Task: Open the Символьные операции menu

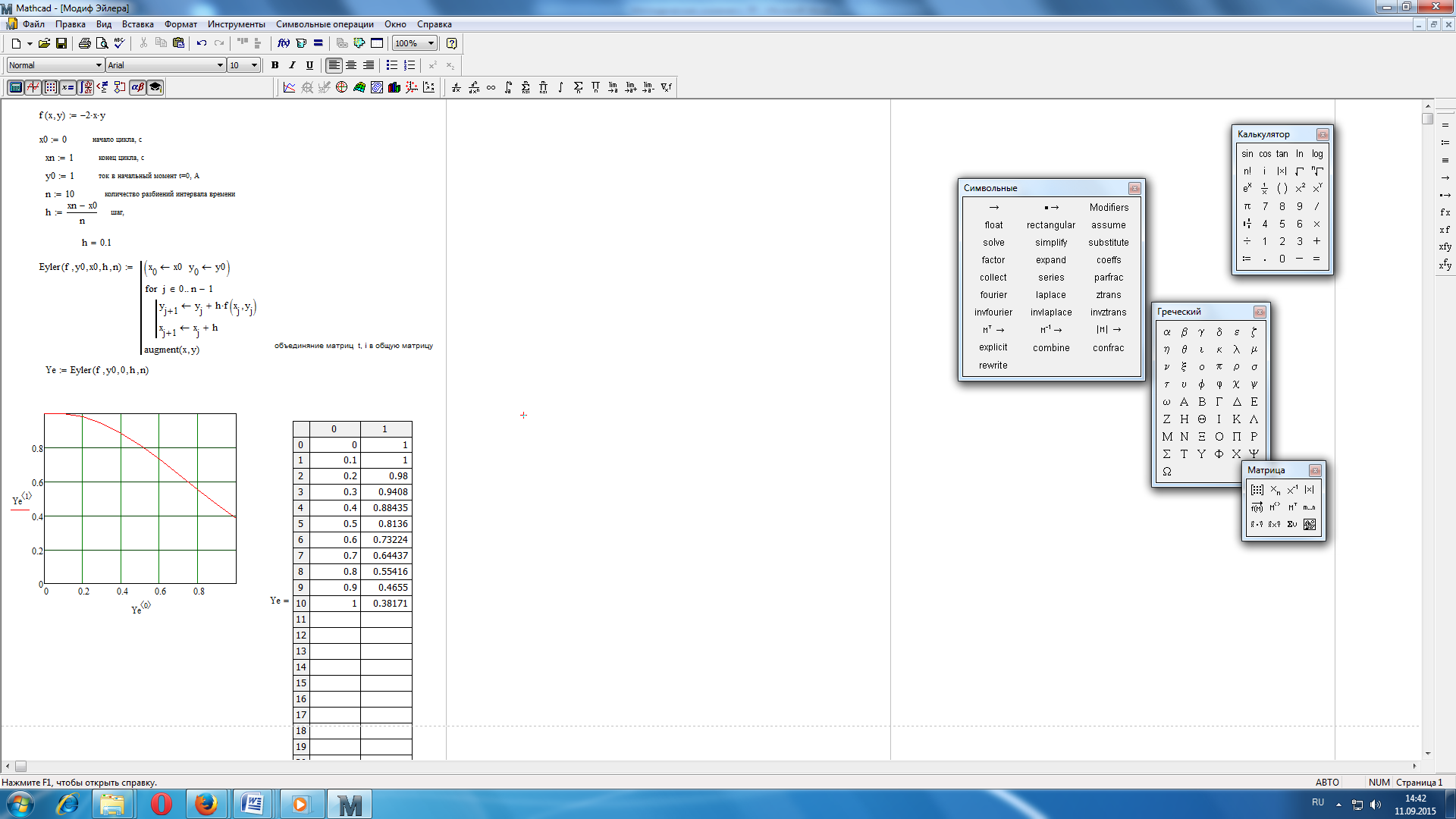Action: click(325, 24)
